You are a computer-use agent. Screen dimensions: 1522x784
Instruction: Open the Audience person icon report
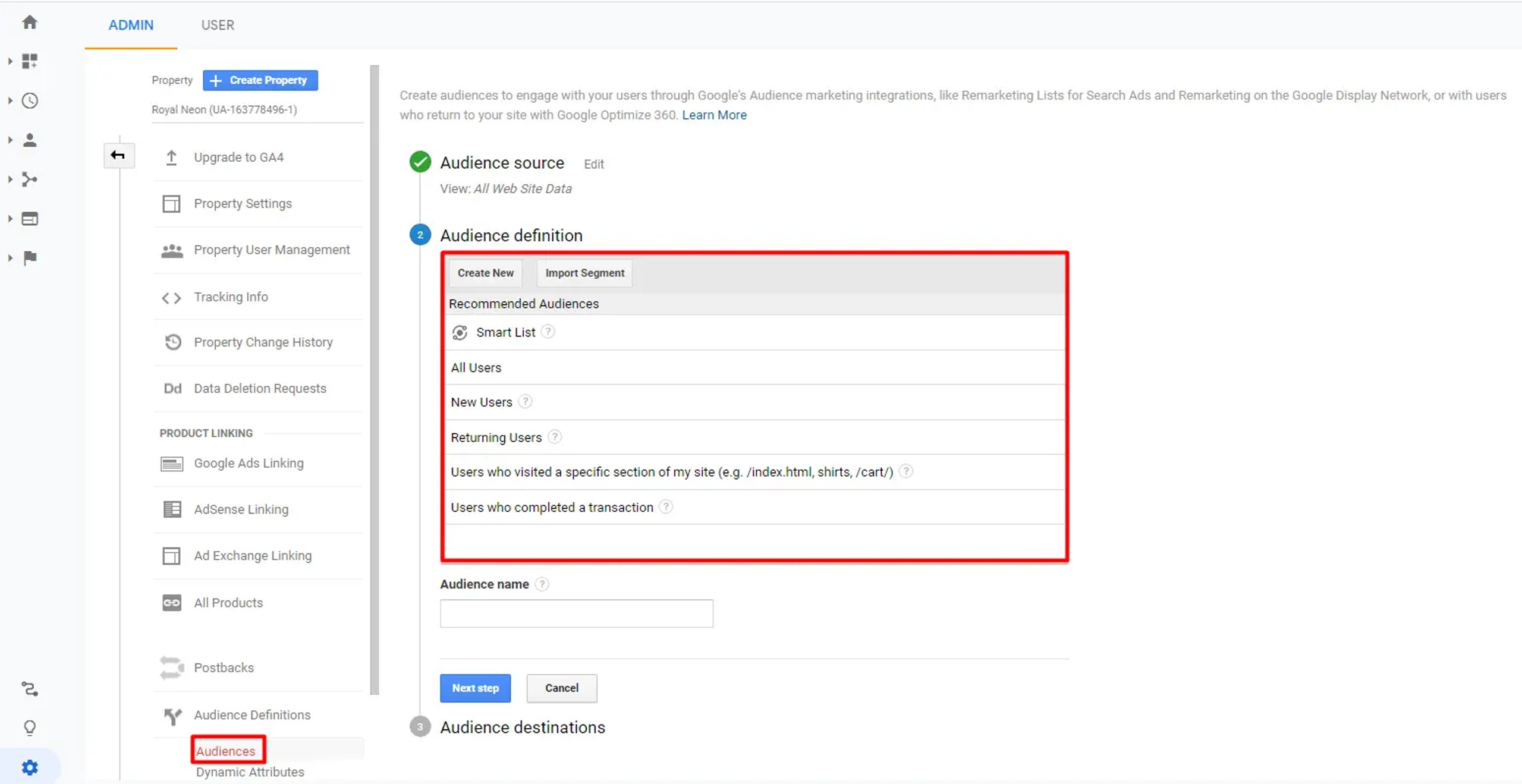pos(30,140)
